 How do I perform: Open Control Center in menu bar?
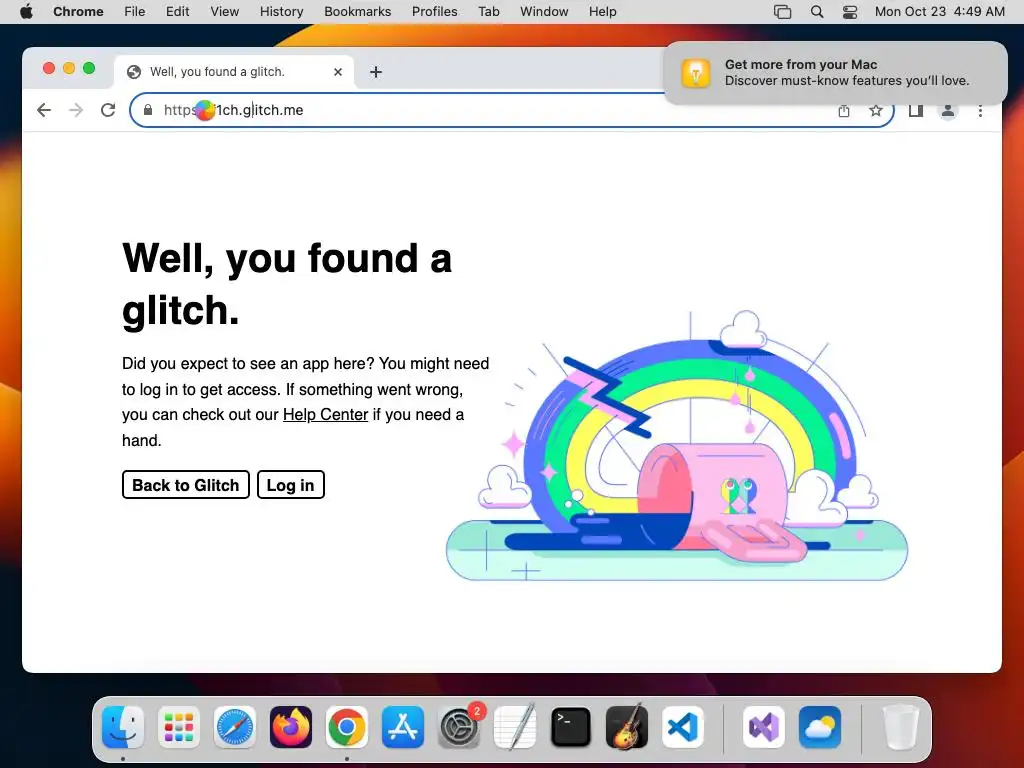click(x=850, y=12)
